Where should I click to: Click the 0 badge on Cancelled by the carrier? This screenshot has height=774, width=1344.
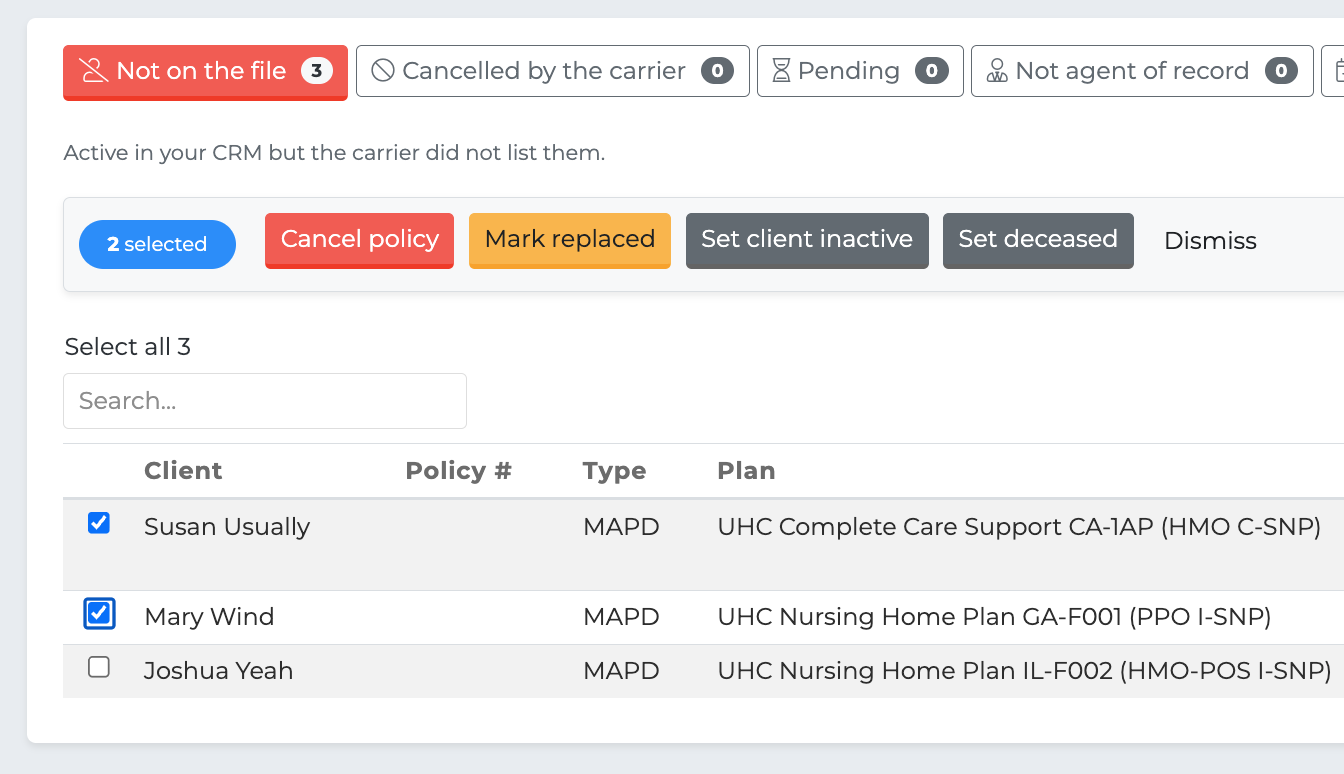point(717,71)
